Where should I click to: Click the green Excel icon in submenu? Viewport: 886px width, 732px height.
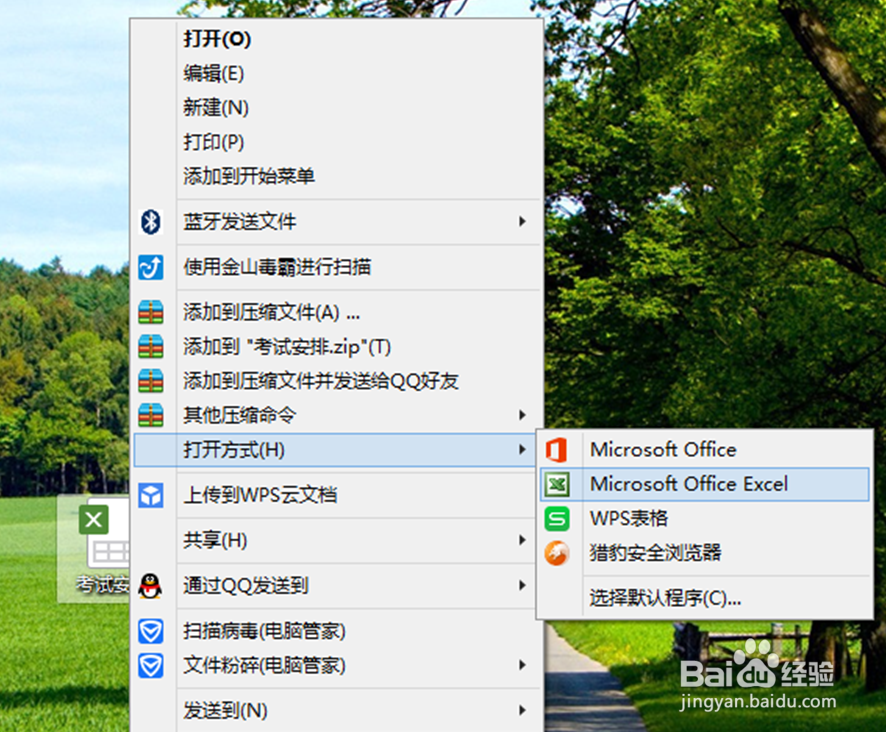557,485
